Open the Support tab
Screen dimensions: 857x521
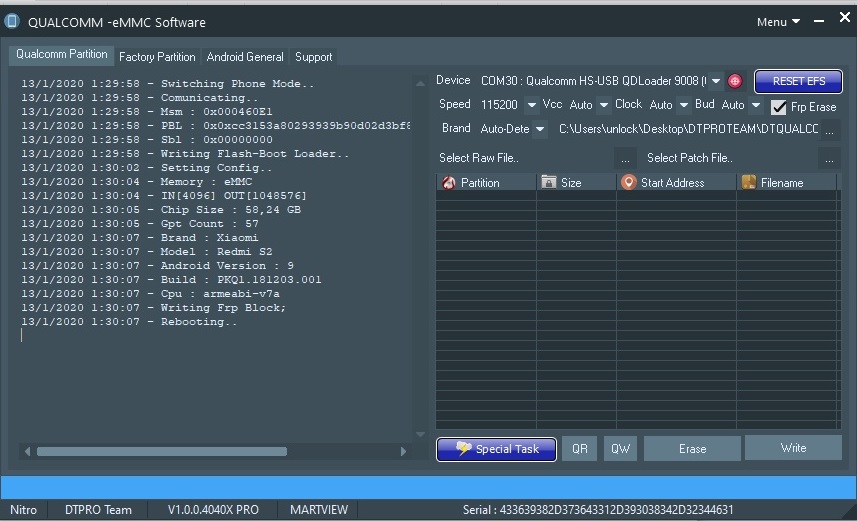(x=313, y=57)
